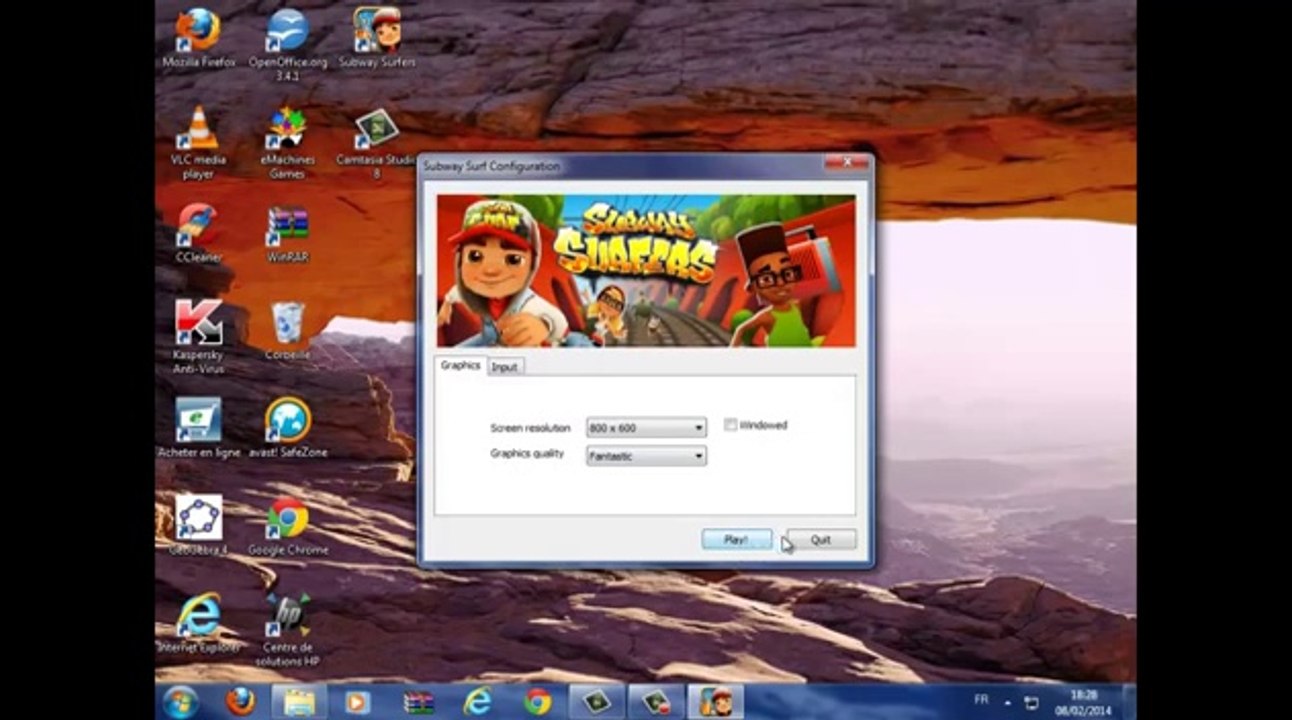
Task: Select the GeoGebra 4 desktop icon
Action: pyautogui.click(x=198, y=525)
